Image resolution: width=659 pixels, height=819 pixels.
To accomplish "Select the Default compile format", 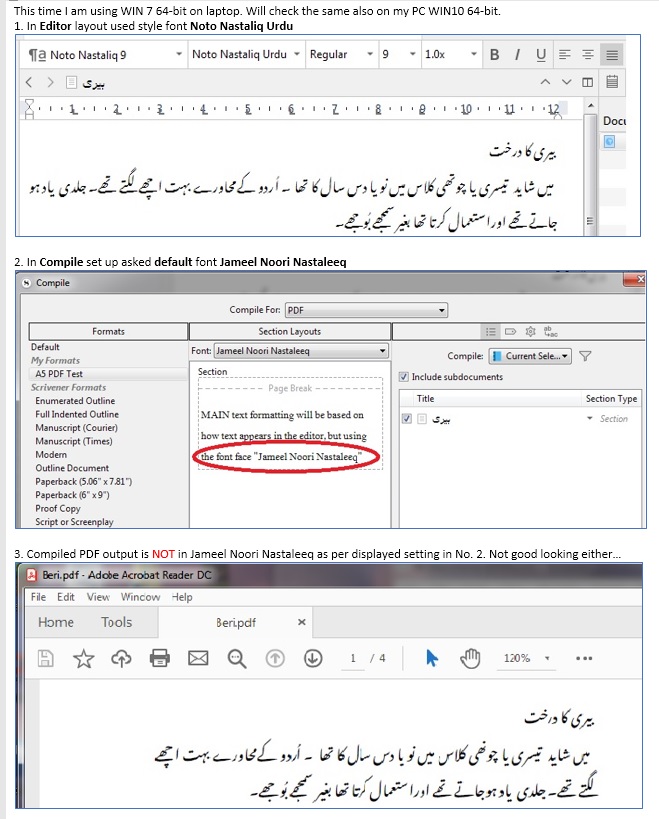I will (x=45, y=347).
